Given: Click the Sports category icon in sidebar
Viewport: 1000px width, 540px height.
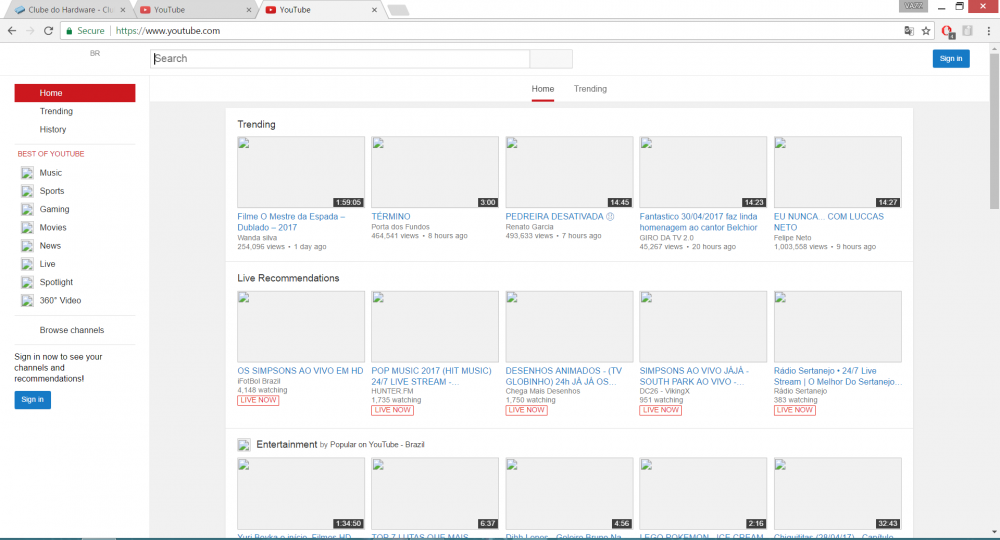Looking at the screenshot, I should coord(27,191).
